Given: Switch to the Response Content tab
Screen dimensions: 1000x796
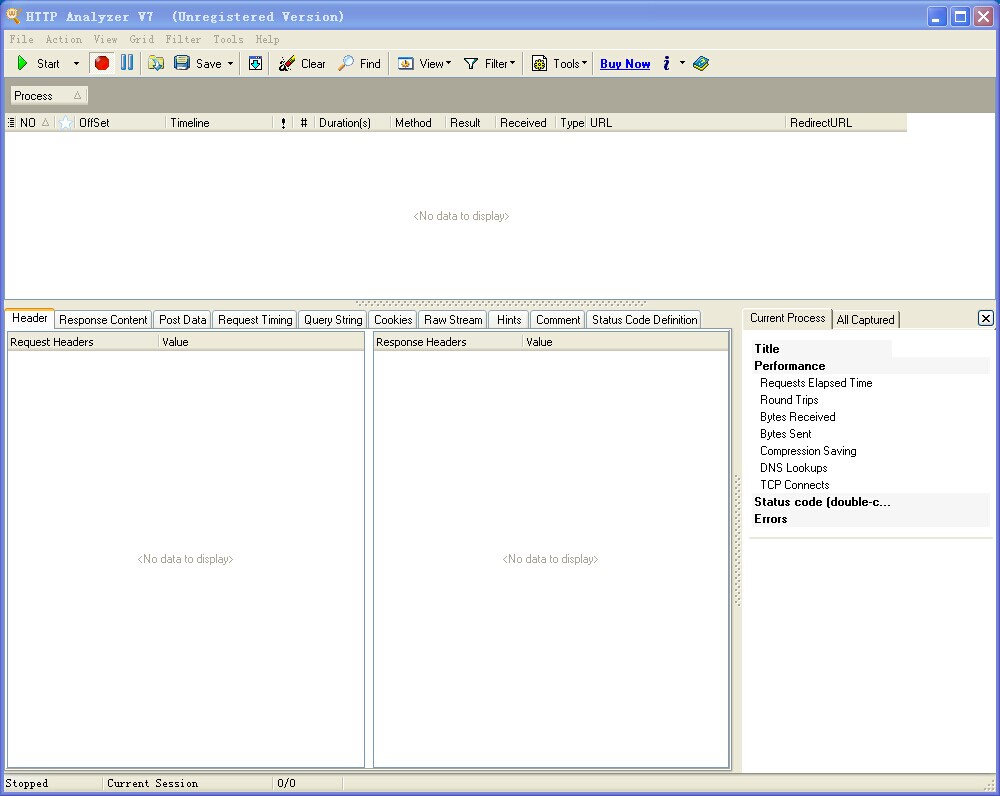Looking at the screenshot, I should [x=103, y=320].
